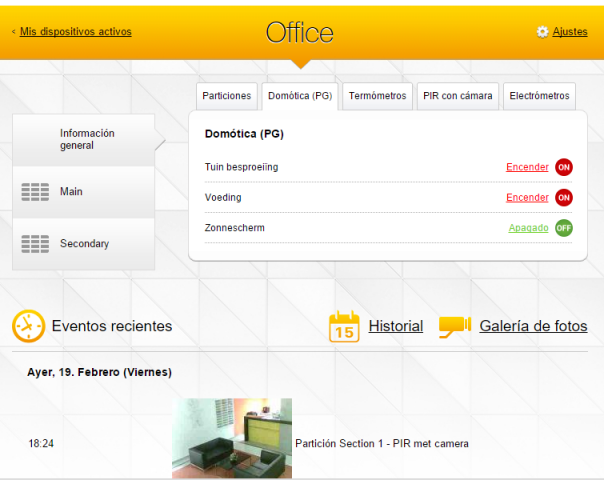Viewport: 604px width, 480px height.
Task: Click the keypad icon next to Secondary
Action: (x=35, y=244)
